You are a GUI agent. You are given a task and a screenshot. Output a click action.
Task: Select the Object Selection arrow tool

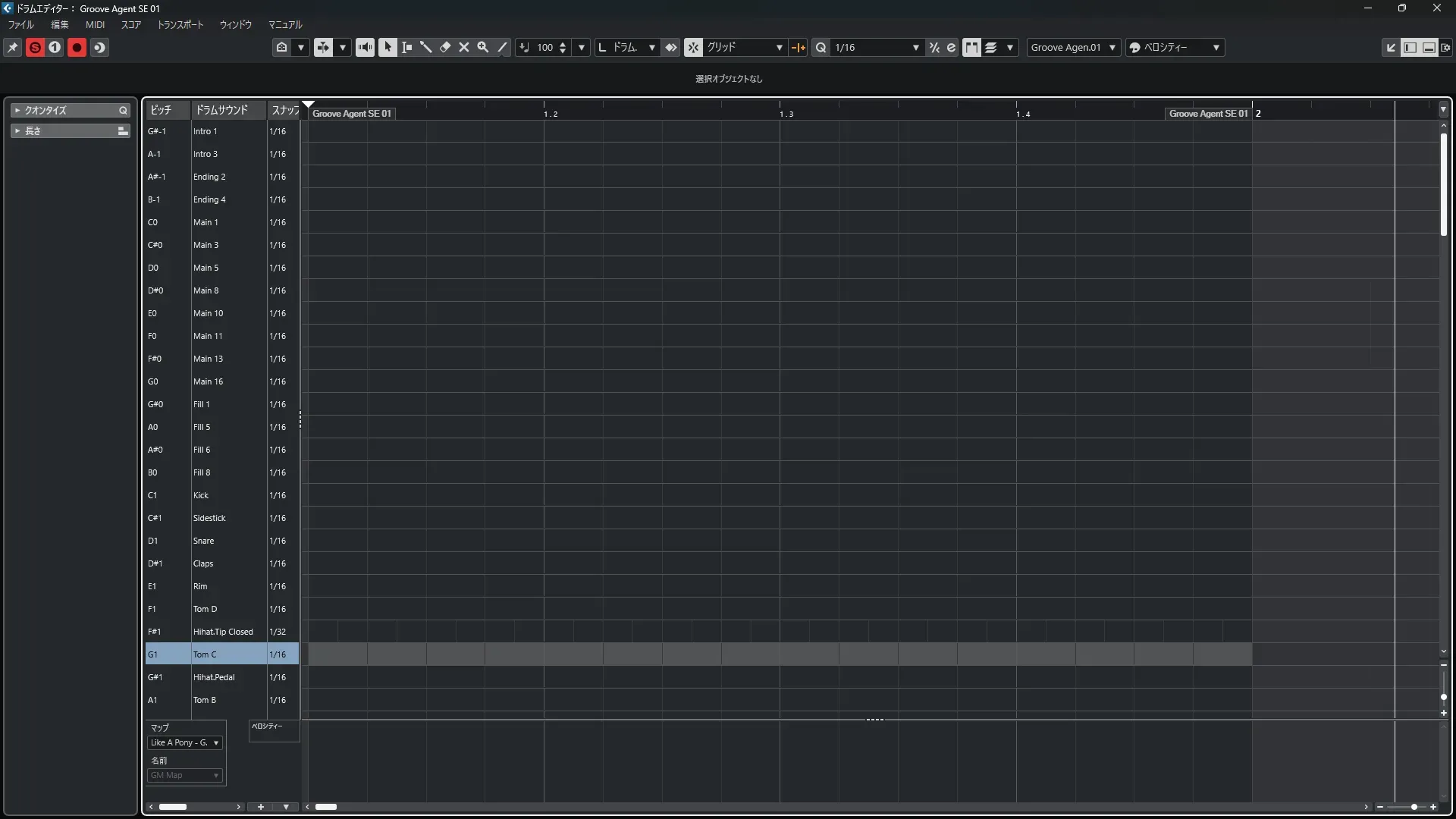(x=388, y=47)
